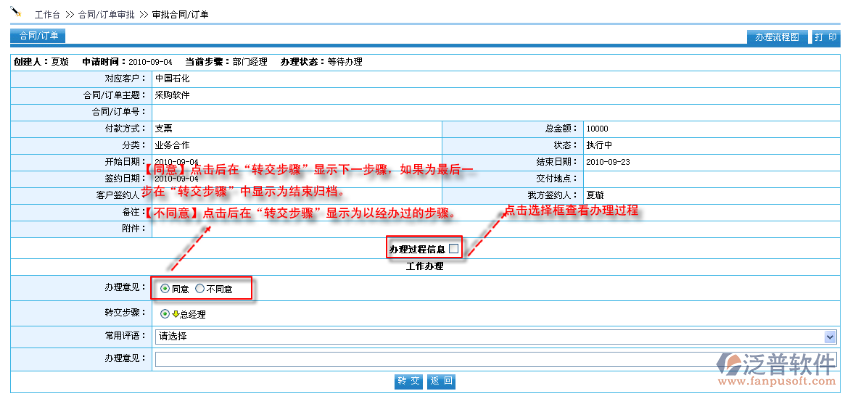
Task: Click the dropdown arrow of 请选择
Action: click(830, 337)
